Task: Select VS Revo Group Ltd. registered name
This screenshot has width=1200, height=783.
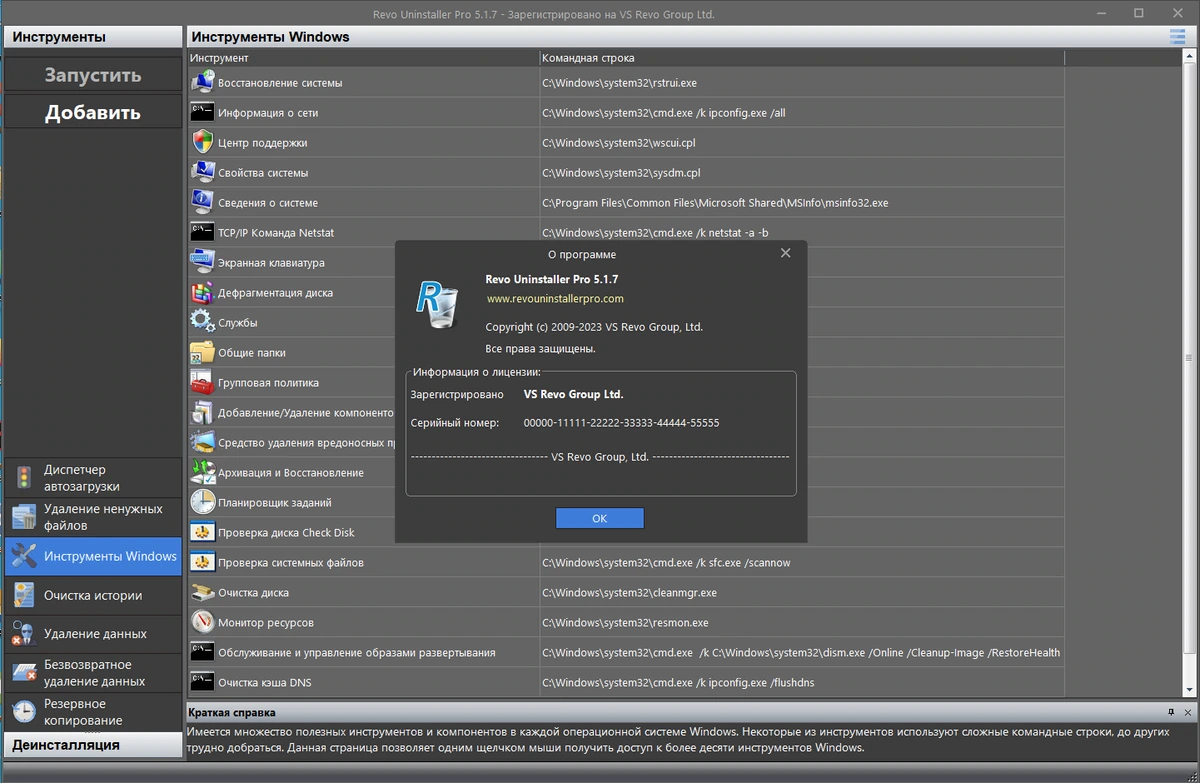Action: pos(573,394)
